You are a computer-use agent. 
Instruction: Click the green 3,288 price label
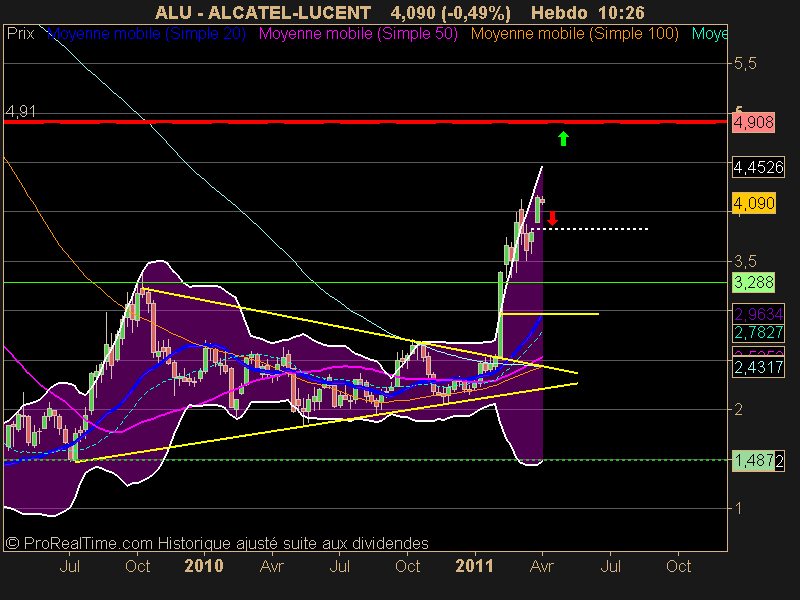[x=754, y=282]
